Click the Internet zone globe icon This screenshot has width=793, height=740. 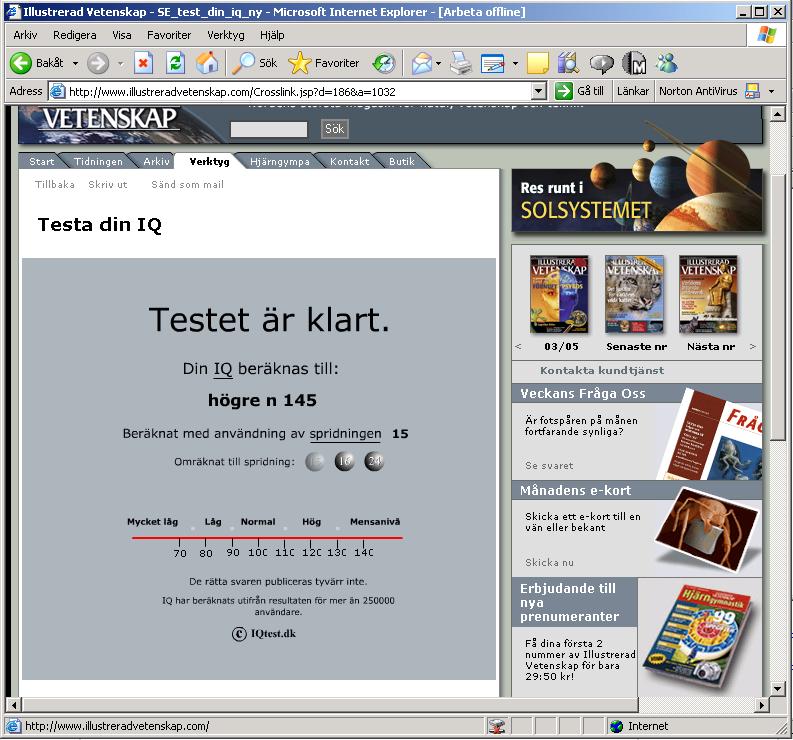click(616, 726)
